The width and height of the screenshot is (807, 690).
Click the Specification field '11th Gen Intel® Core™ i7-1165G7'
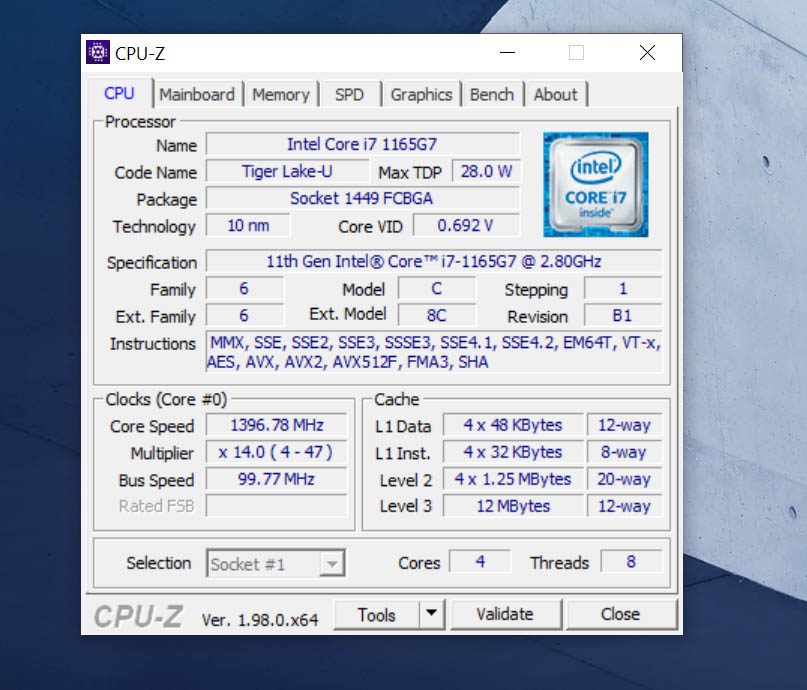coord(433,261)
